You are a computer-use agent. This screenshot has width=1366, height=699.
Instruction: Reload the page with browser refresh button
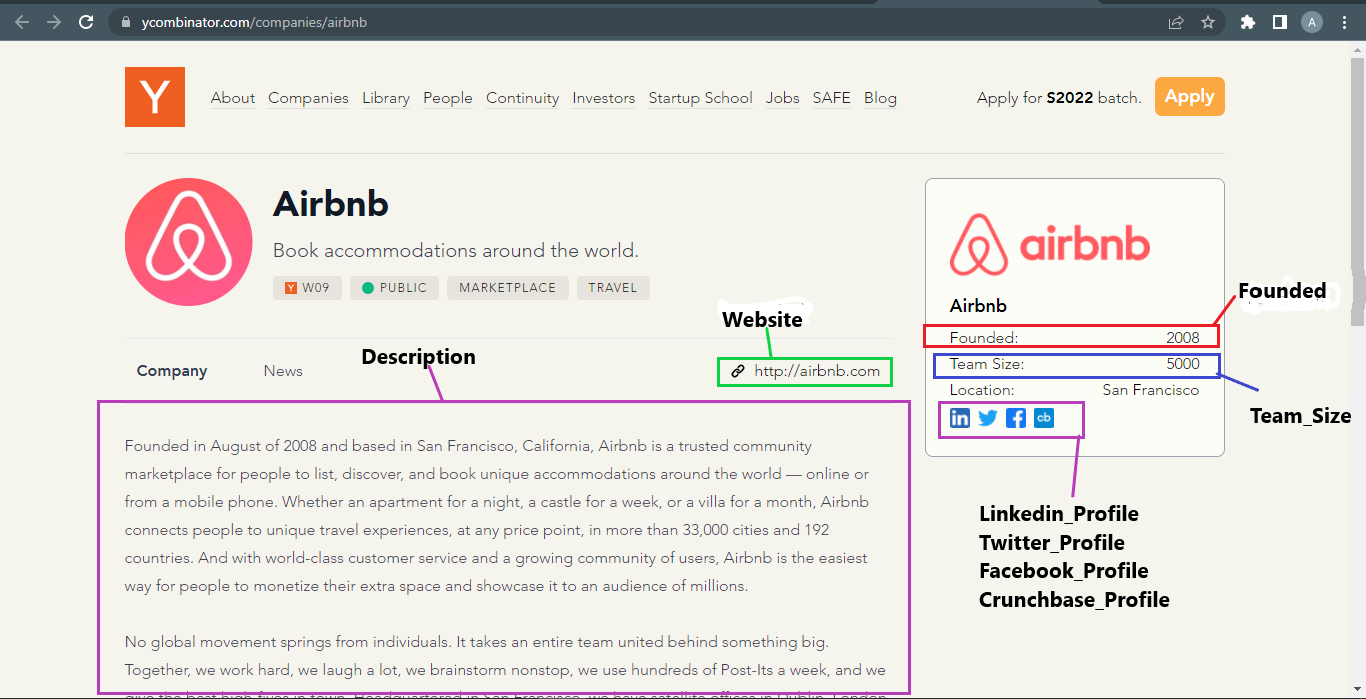pos(86,22)
